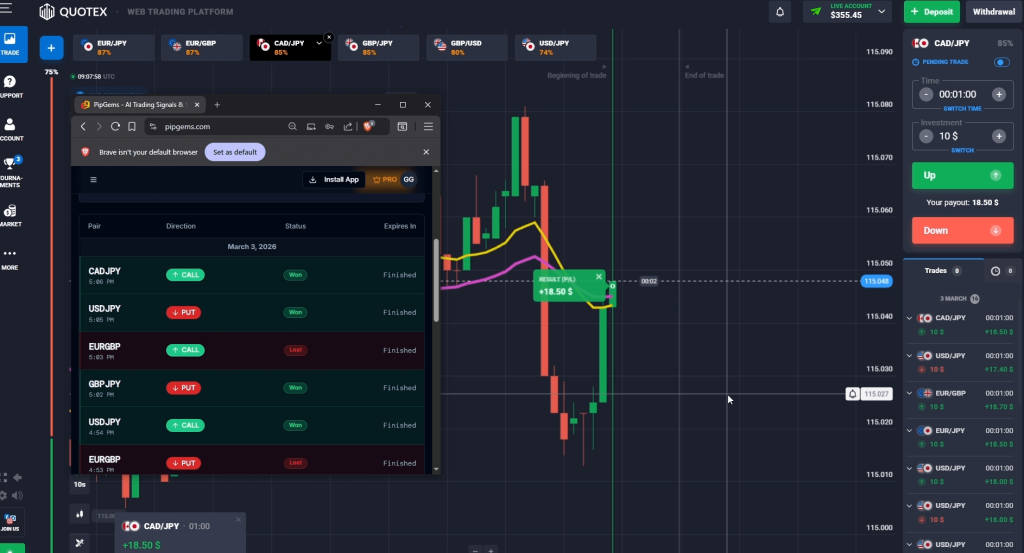Open the Market sidebar section

(10, 215)
